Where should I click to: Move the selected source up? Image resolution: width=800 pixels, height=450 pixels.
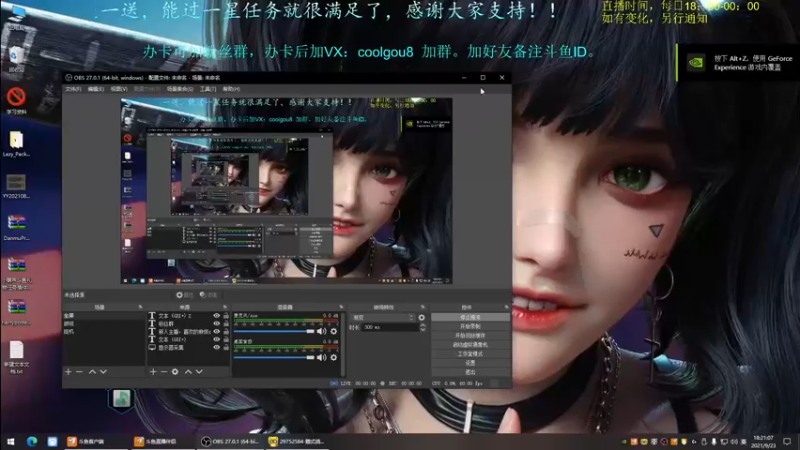coord(188,372)
